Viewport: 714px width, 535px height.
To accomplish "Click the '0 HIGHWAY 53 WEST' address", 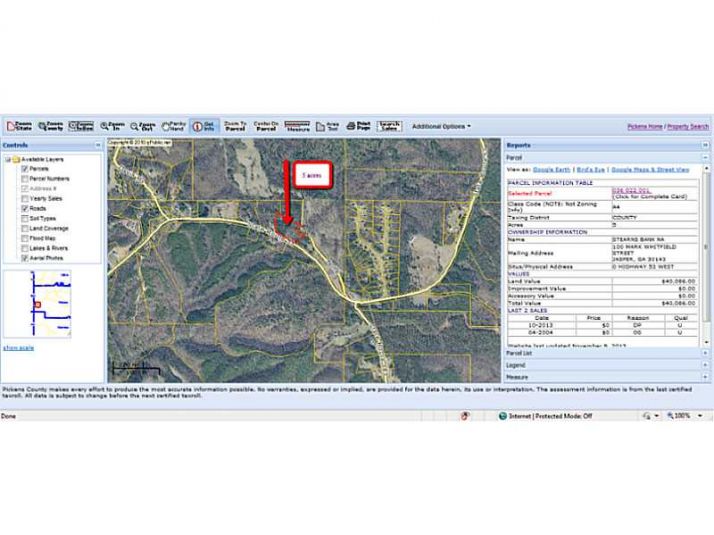I will (642, 267).
